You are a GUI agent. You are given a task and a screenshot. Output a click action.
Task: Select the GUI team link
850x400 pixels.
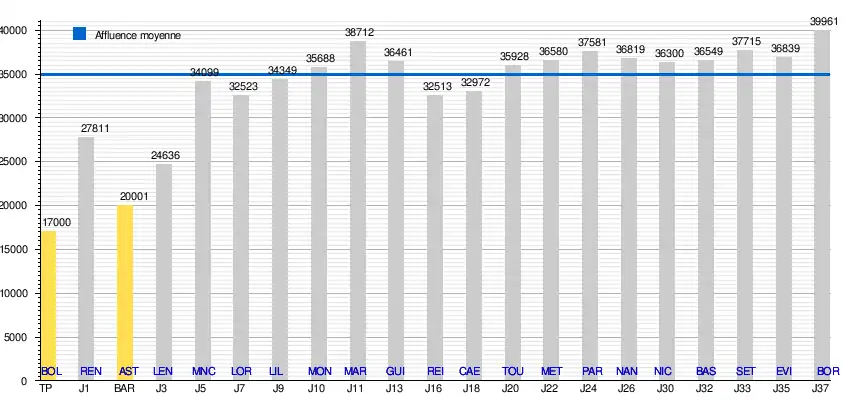[x=395, y=371]
